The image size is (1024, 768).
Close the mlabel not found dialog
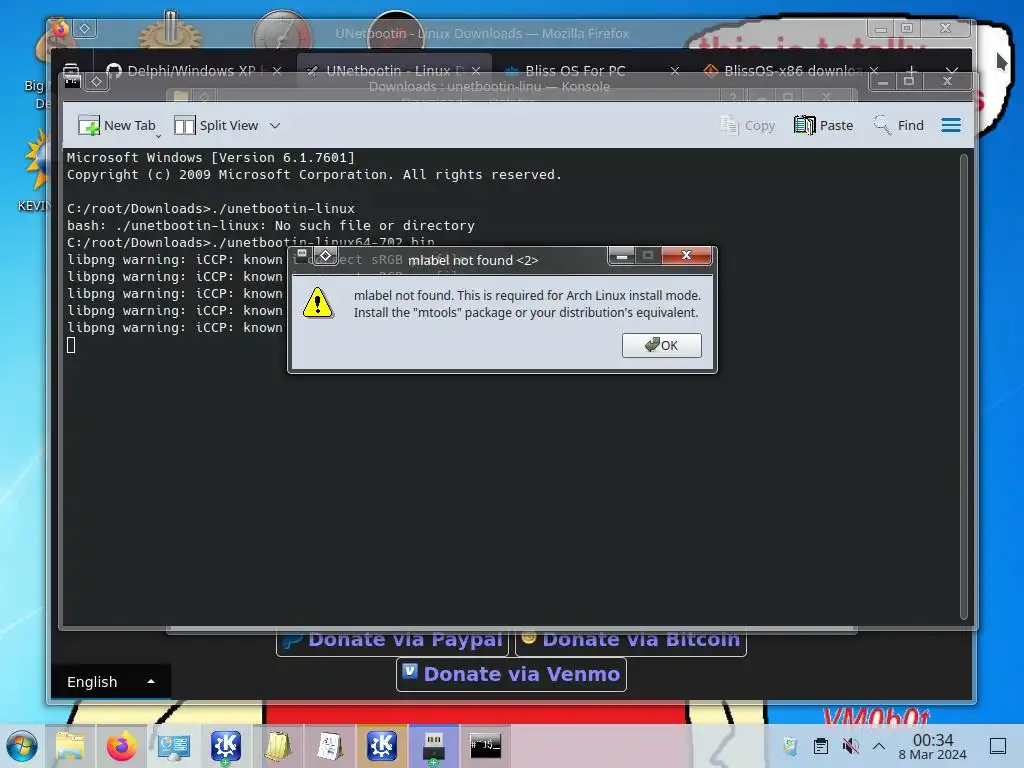click(686, 255)
